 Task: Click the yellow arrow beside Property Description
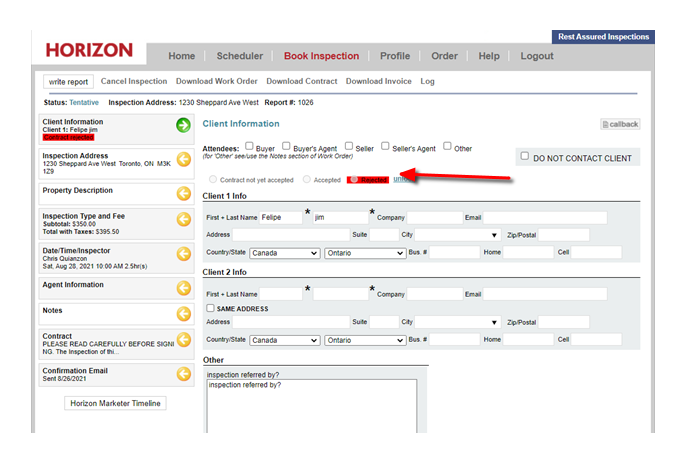click(183, 193)
